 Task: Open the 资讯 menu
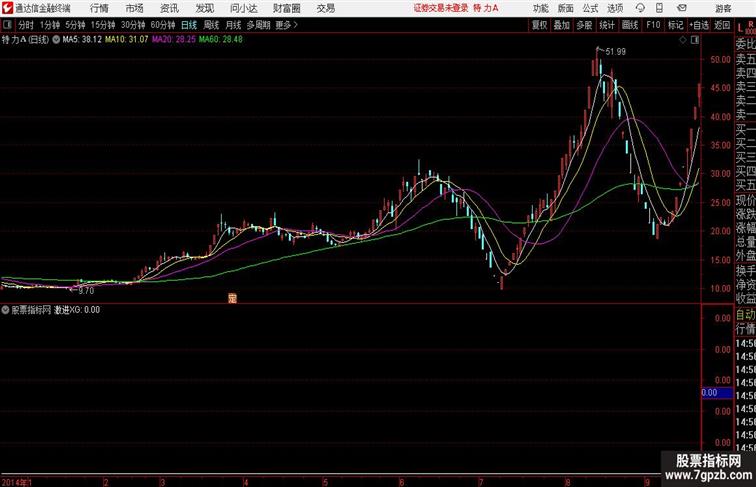169,8
